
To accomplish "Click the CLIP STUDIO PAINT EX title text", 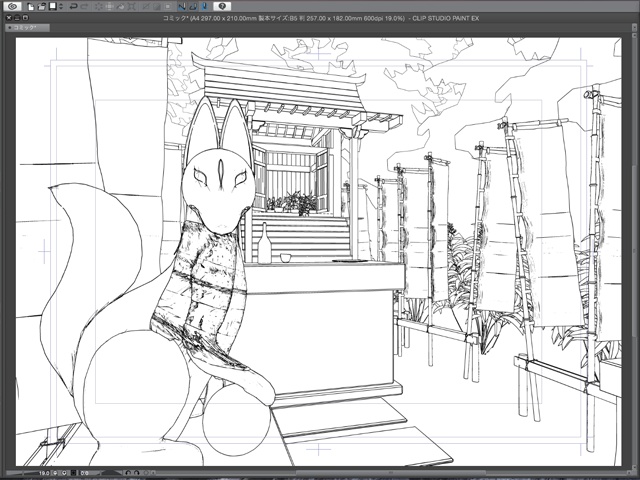I will 446,18.
